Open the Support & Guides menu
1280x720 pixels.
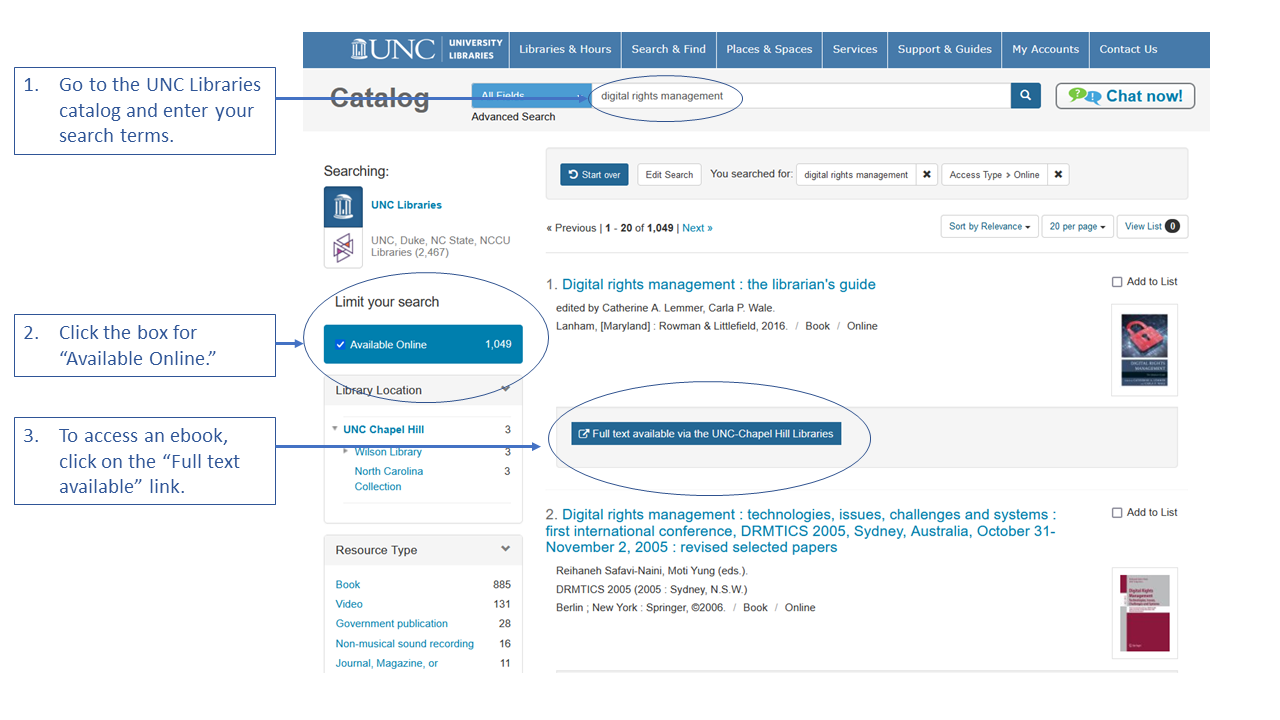point(945,49)
